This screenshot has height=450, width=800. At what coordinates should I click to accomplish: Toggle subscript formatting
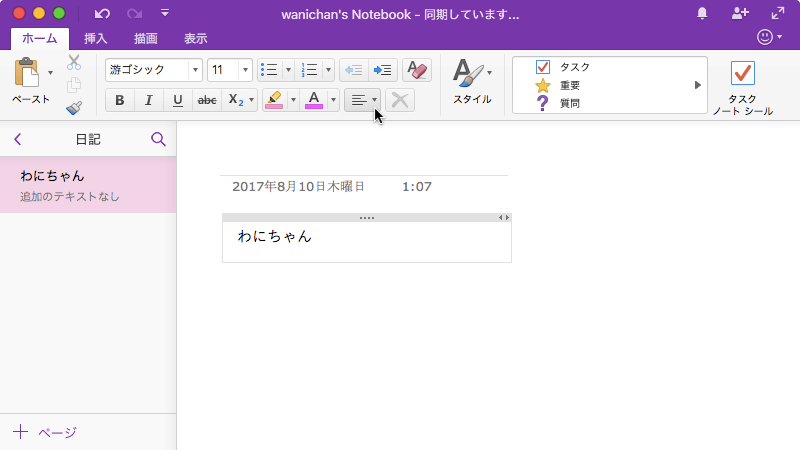(x=235, y=100)
